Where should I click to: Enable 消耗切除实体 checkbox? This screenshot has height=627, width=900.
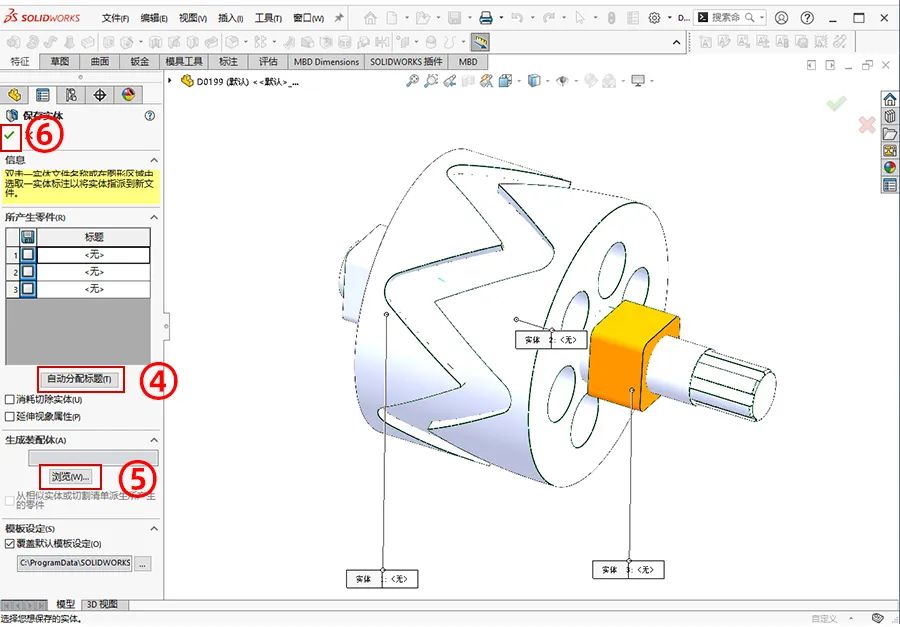(10, 399)
